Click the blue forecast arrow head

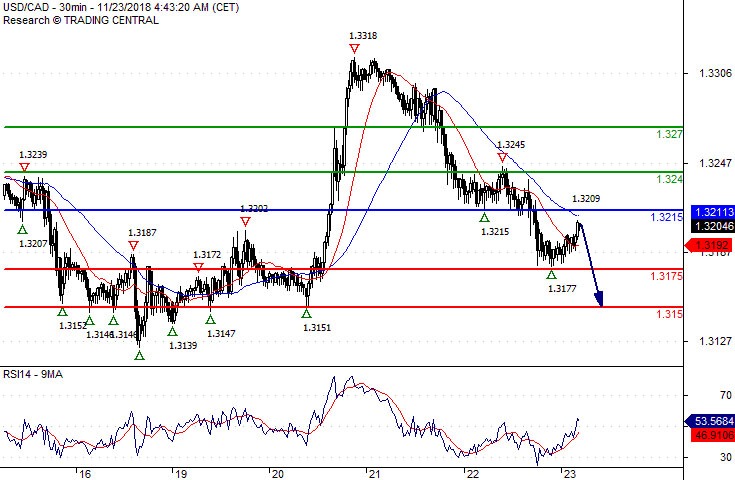point(598,299)
